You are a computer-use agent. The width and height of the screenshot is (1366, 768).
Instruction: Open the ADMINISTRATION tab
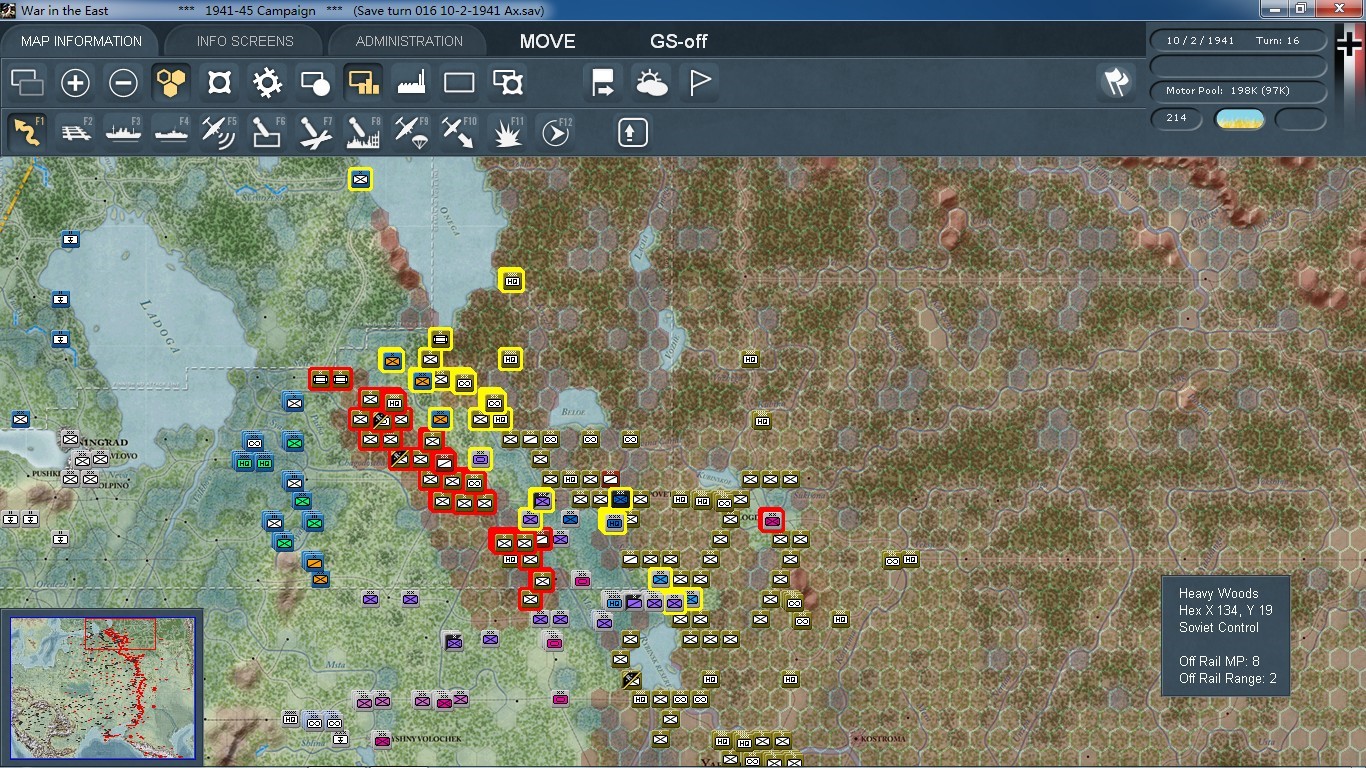coord(409,41)
